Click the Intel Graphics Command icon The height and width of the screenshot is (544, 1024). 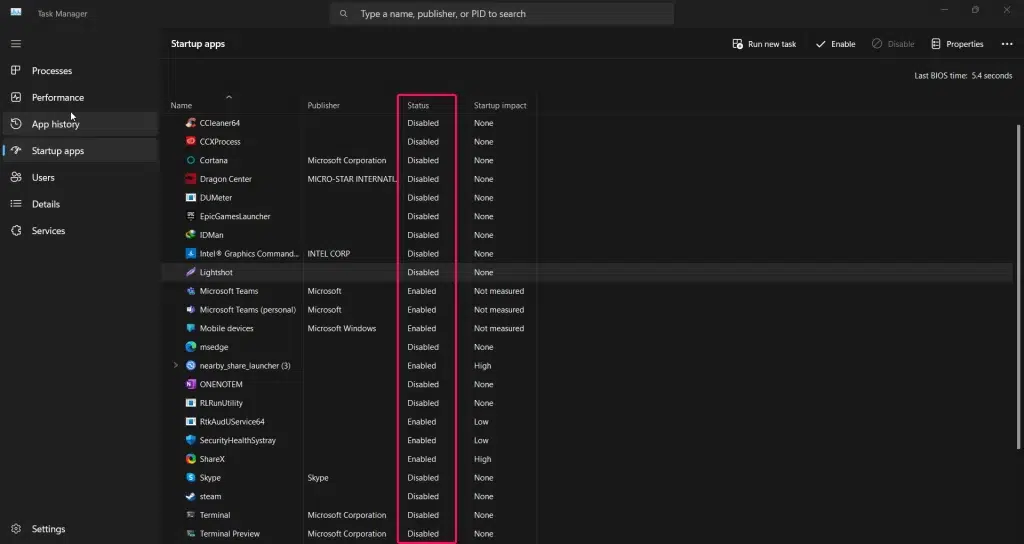click(x=191, y=253)
